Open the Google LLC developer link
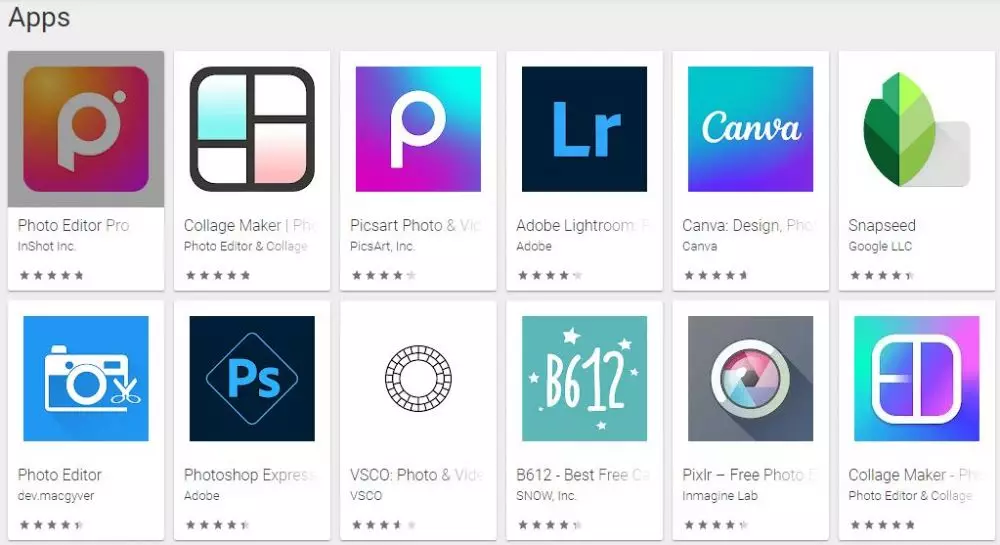Viewport: 1000px width, 545px height. click(x=880, y=246)
